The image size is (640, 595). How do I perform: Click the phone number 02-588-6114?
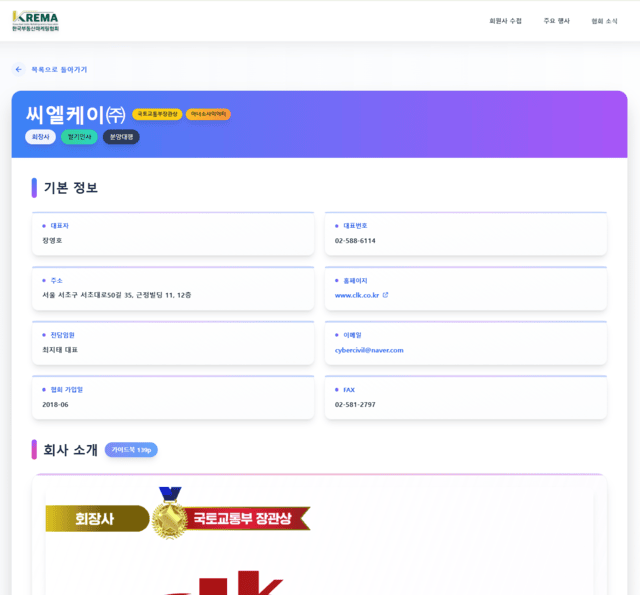coord(355,240)
